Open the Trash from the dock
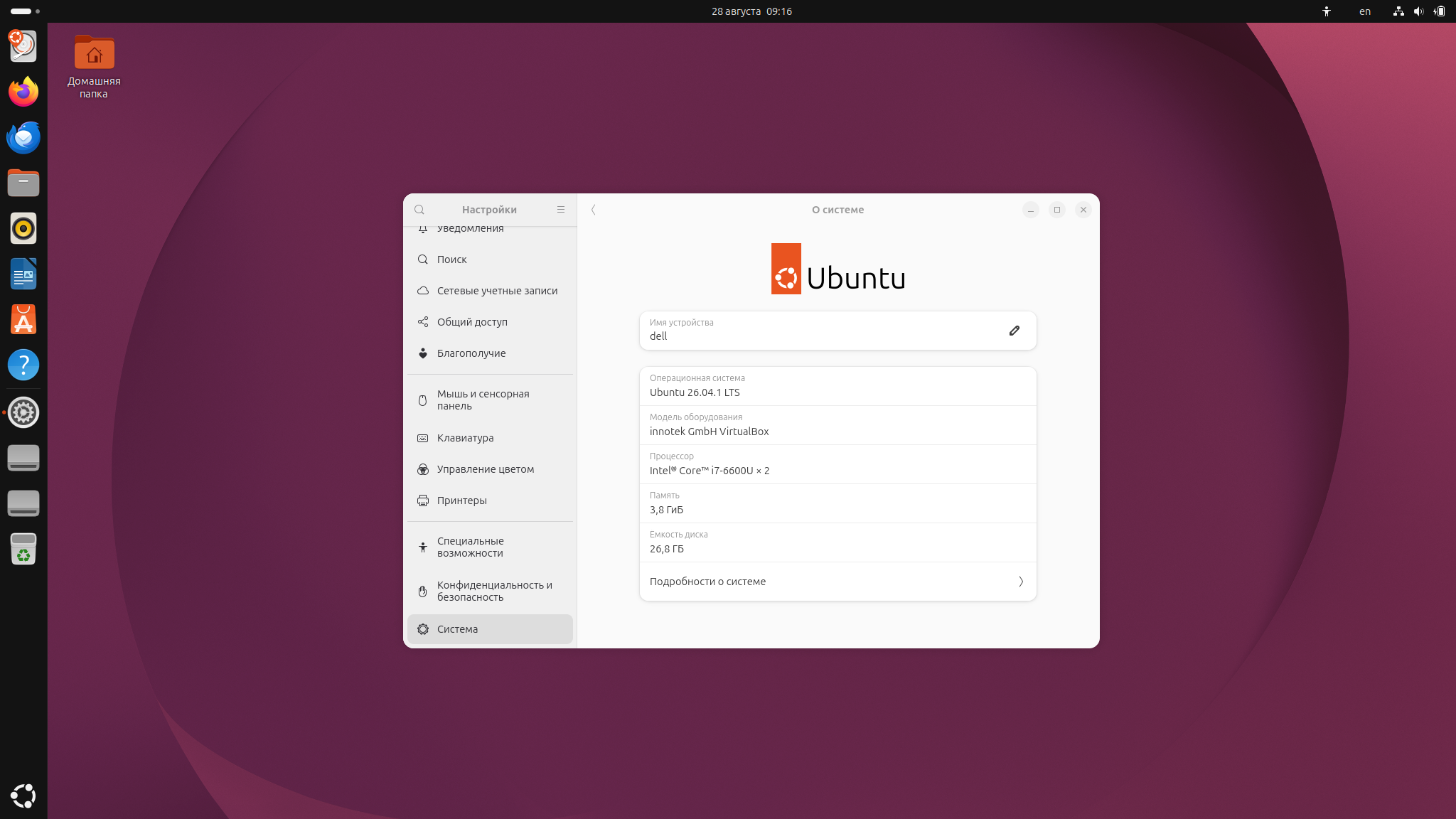This screenshot has height=819, width=1456. click(x=23, y=549)
